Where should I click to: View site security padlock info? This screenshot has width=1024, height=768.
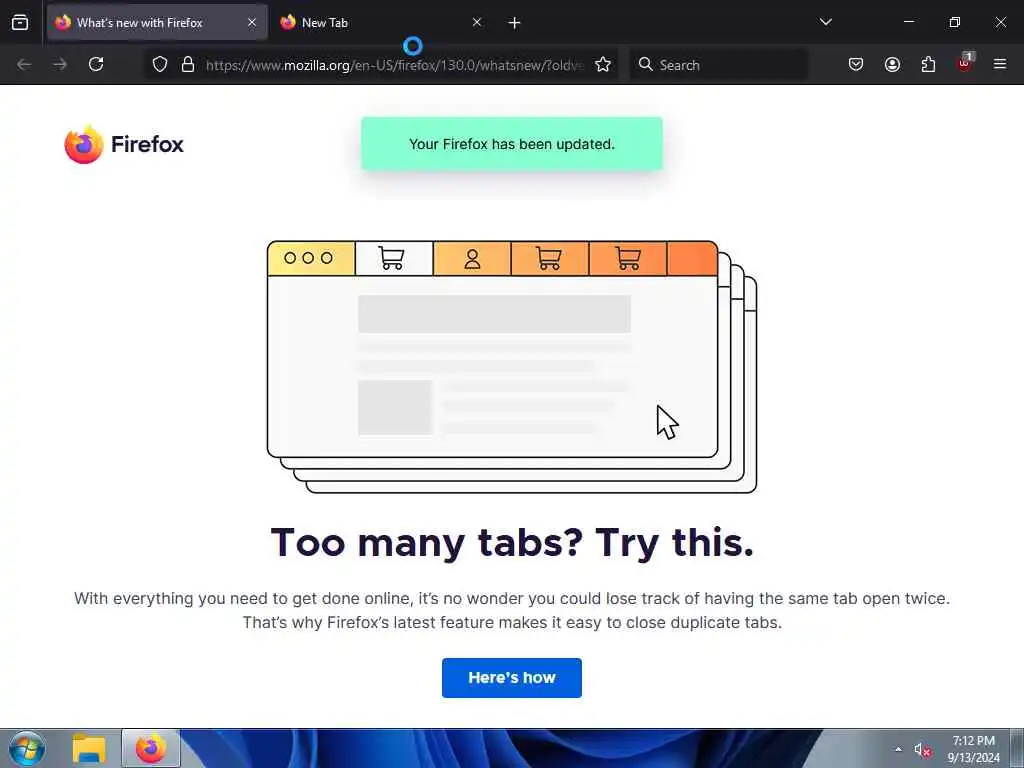pos(188,65)
